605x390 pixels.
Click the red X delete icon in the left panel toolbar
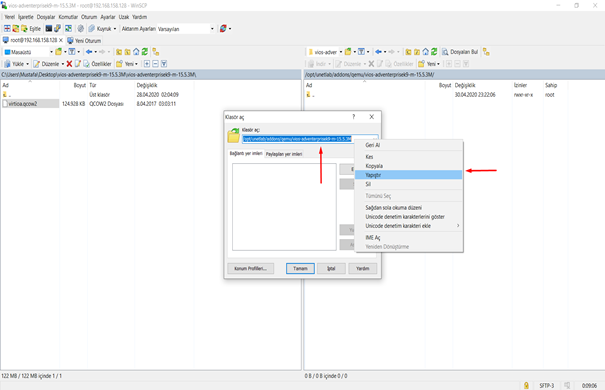pyautogui.click(x=69, y=64)
